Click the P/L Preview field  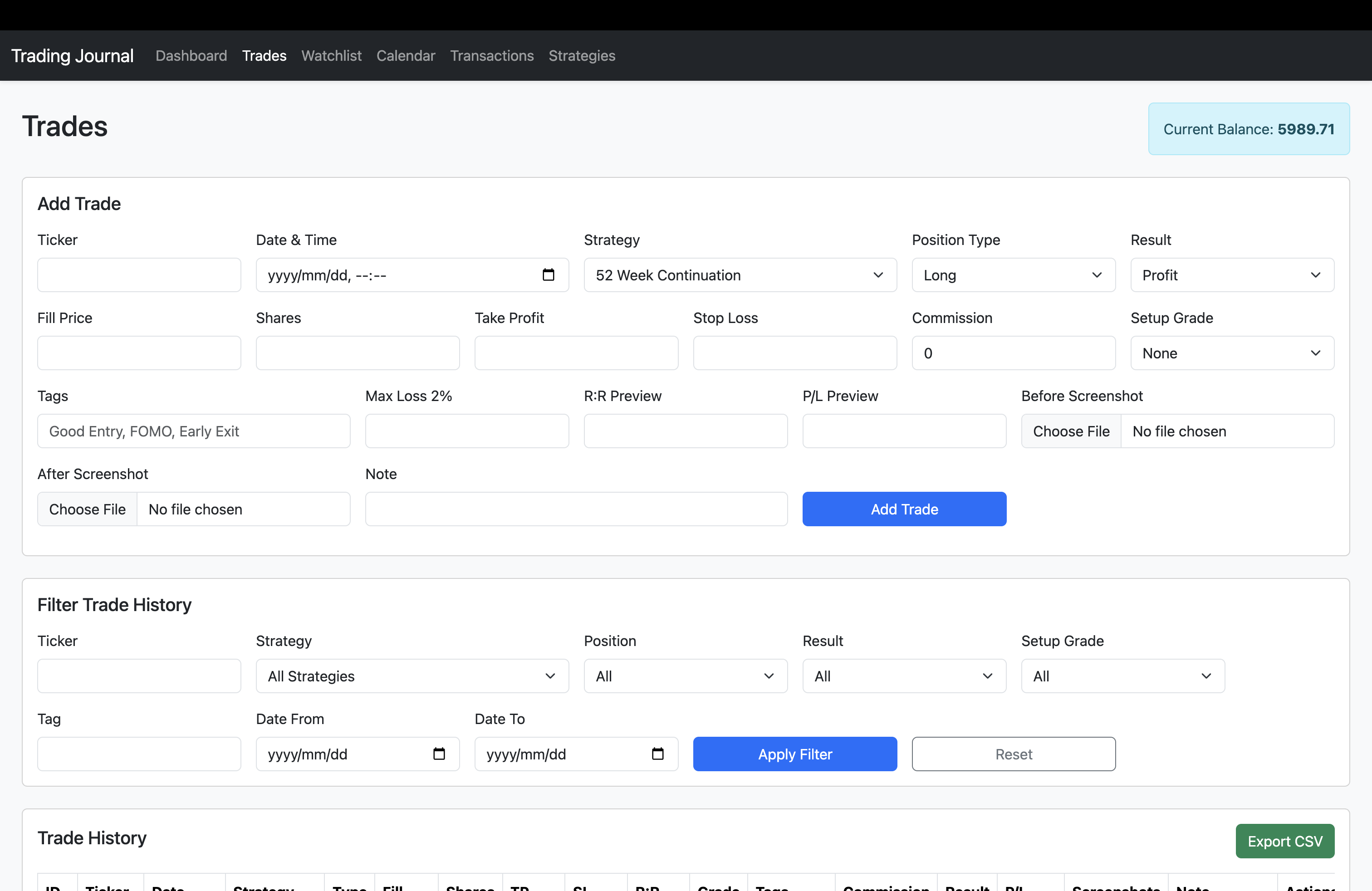(904, 431)
